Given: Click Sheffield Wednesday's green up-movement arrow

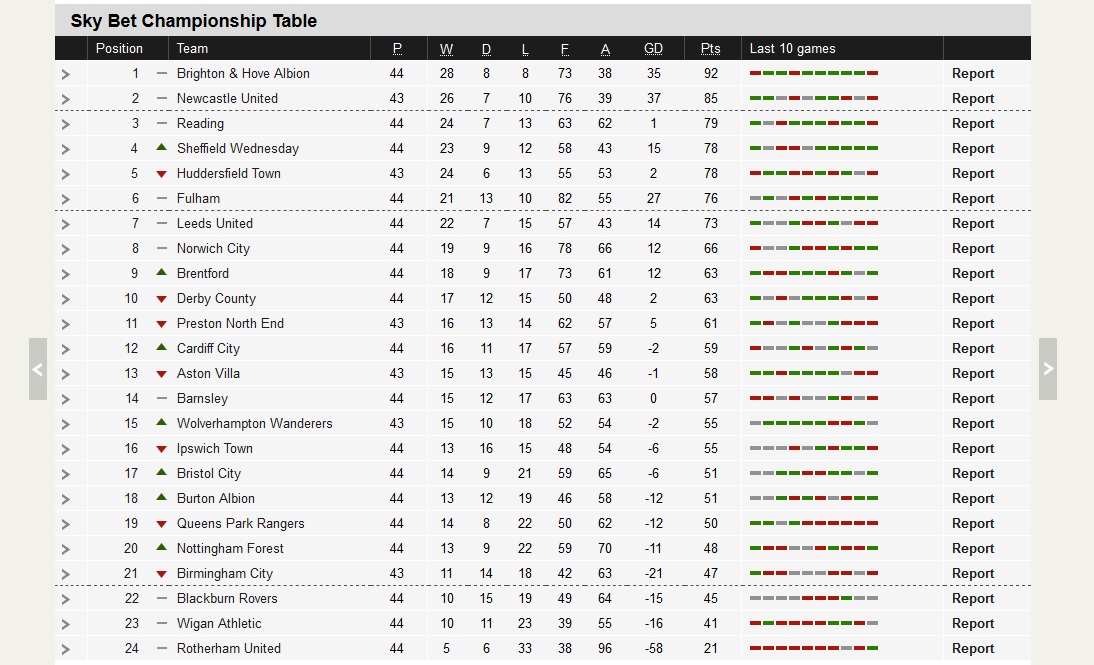Looking at the screenshot, I should (161, 148).
